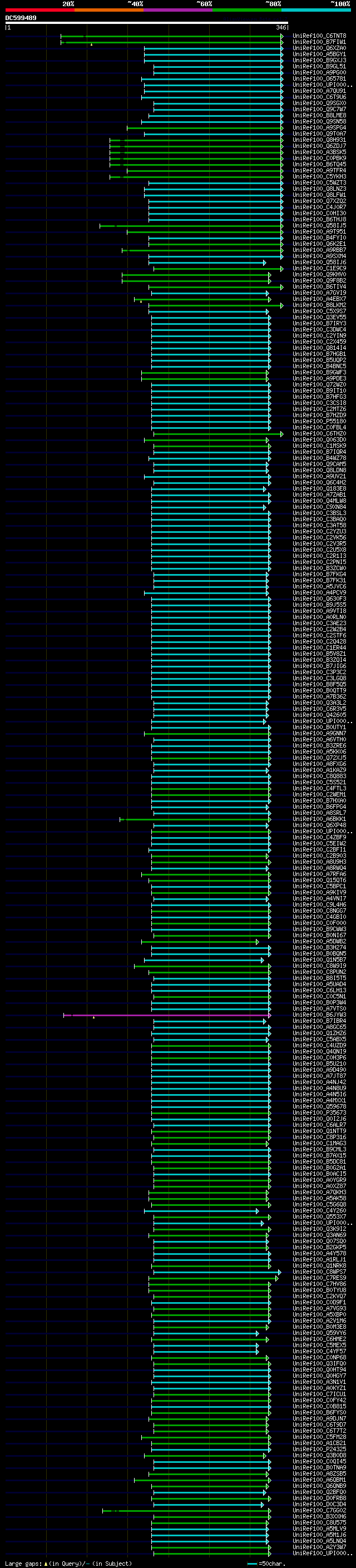Open hit UniRef100_B7FIW1
This screenshot has height=1568, width=356.
319,43
